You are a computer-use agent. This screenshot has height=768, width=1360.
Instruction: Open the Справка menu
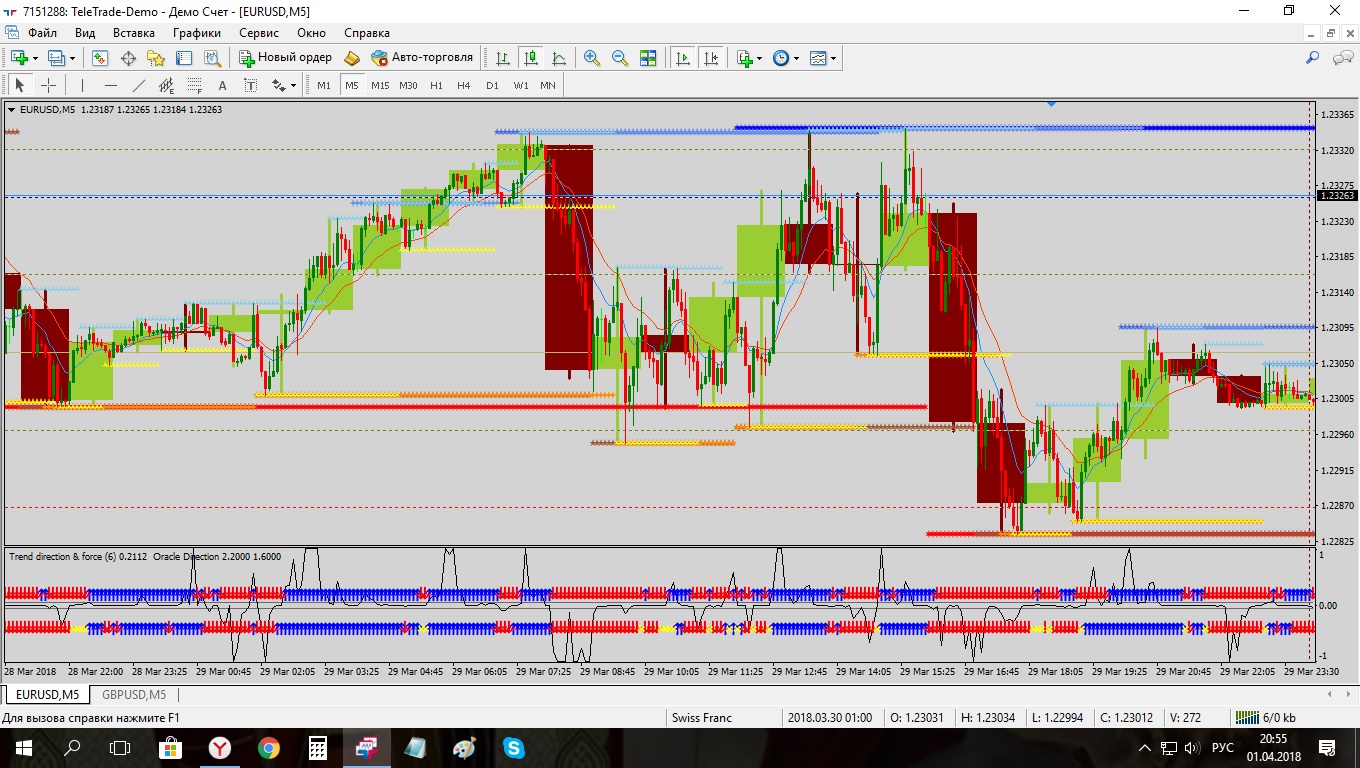367,32
